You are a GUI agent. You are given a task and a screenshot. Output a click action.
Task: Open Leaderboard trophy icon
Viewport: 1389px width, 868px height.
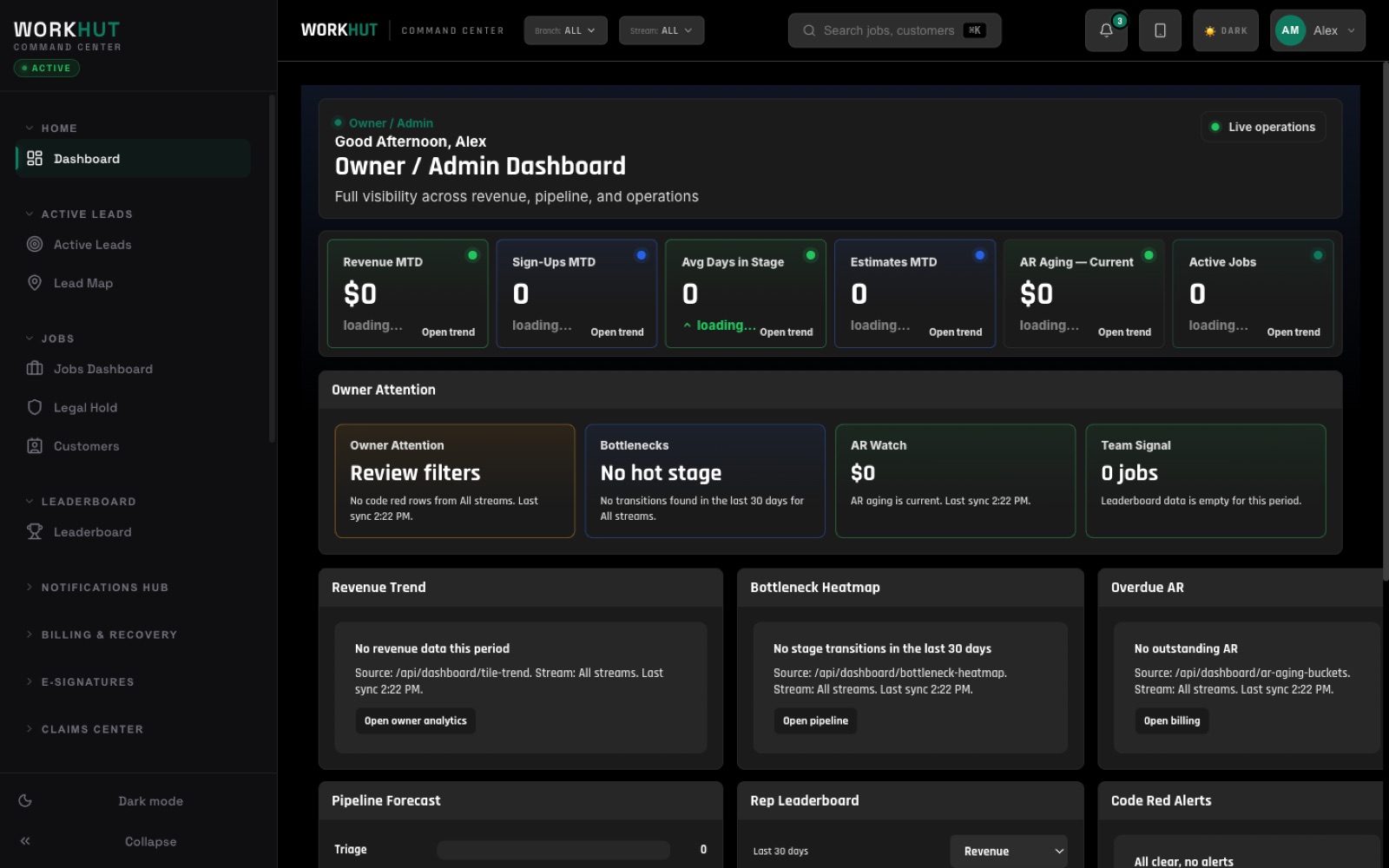coord(35,532)
